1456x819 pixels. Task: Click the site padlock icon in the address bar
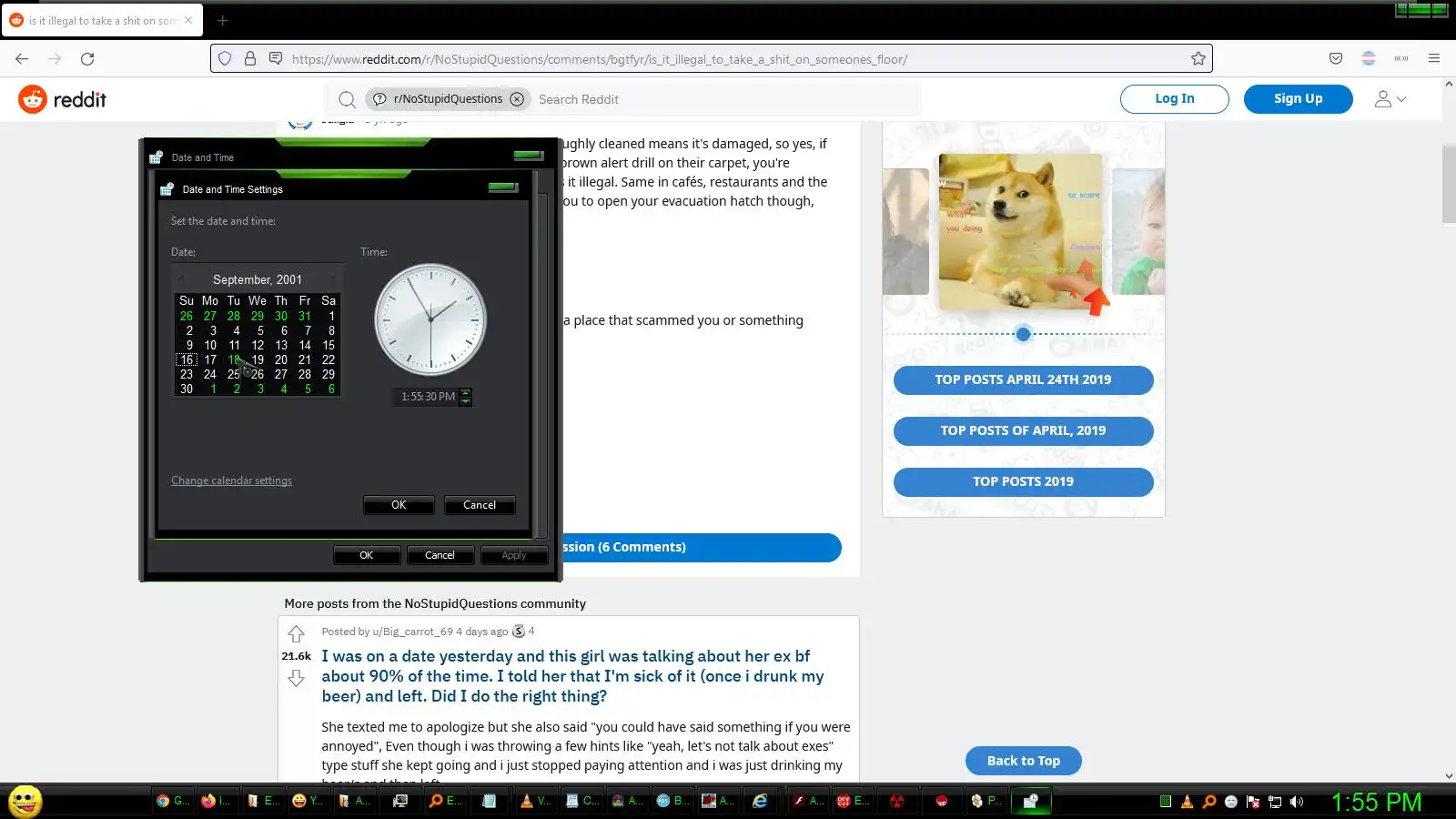point(250,59)
